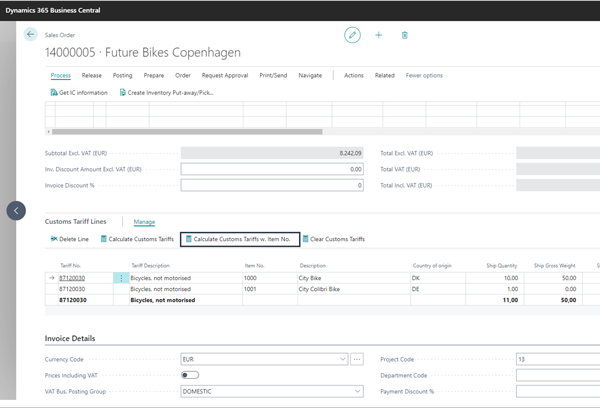Image resolution: width=600 pixels, height=408 pixels.
Task: Click the Get IC information icon
Action: coord(54,93)
